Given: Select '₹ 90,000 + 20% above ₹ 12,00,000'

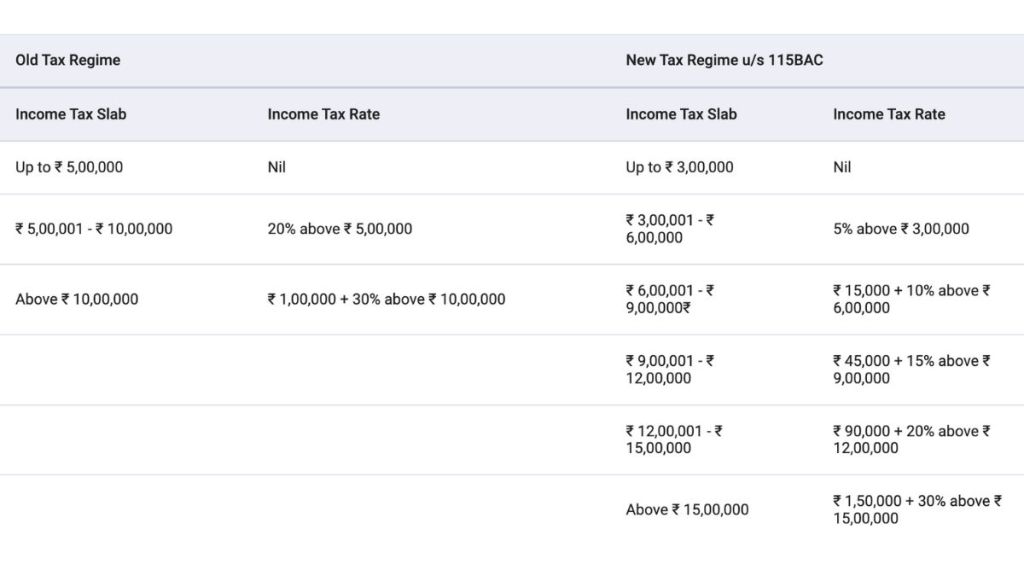Looking at the screenshot, I should pyautogui.click(x=912, y=440).
